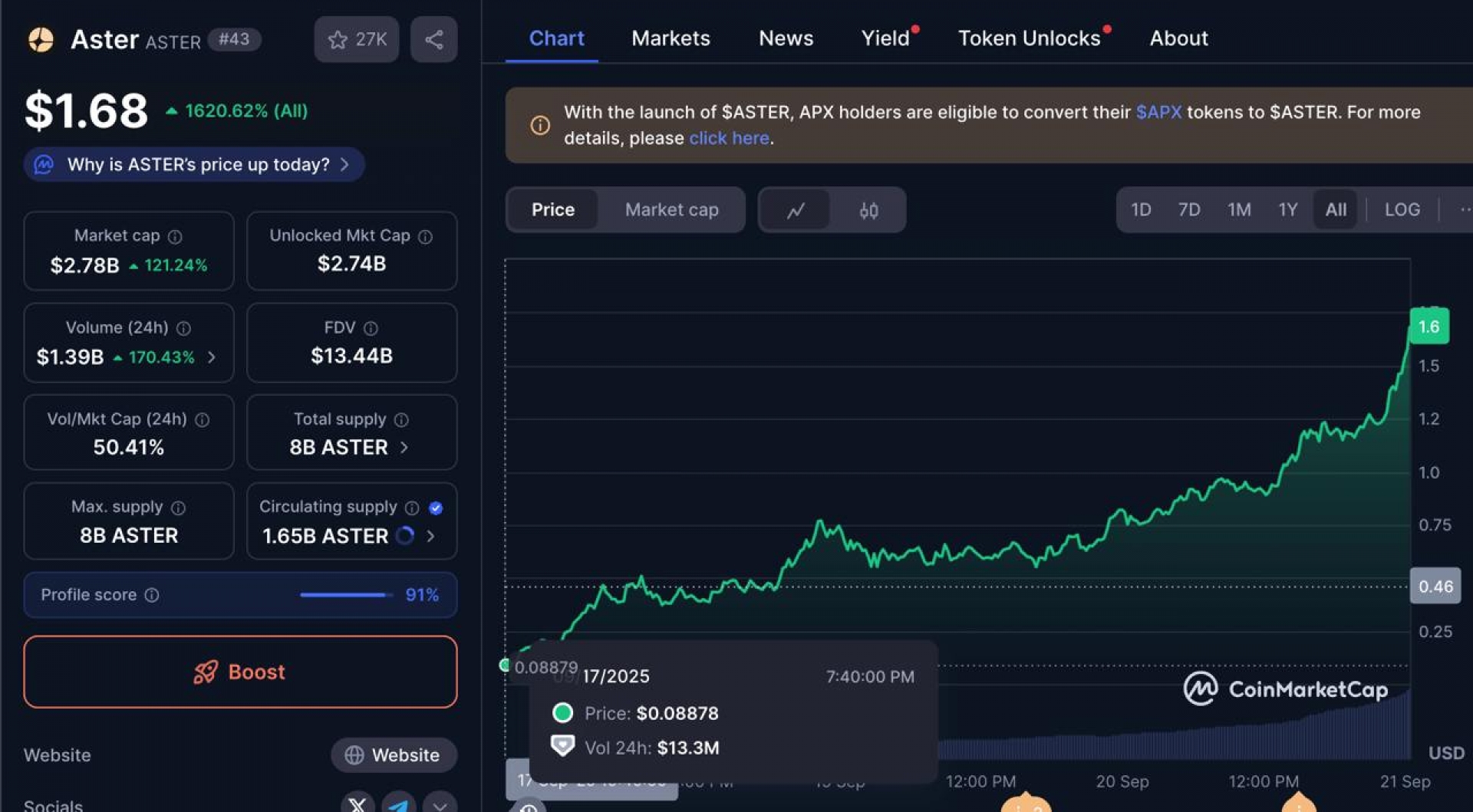Expand Volume (24h) details arrow
The image size is (1473, 812).
click(212, 357)
